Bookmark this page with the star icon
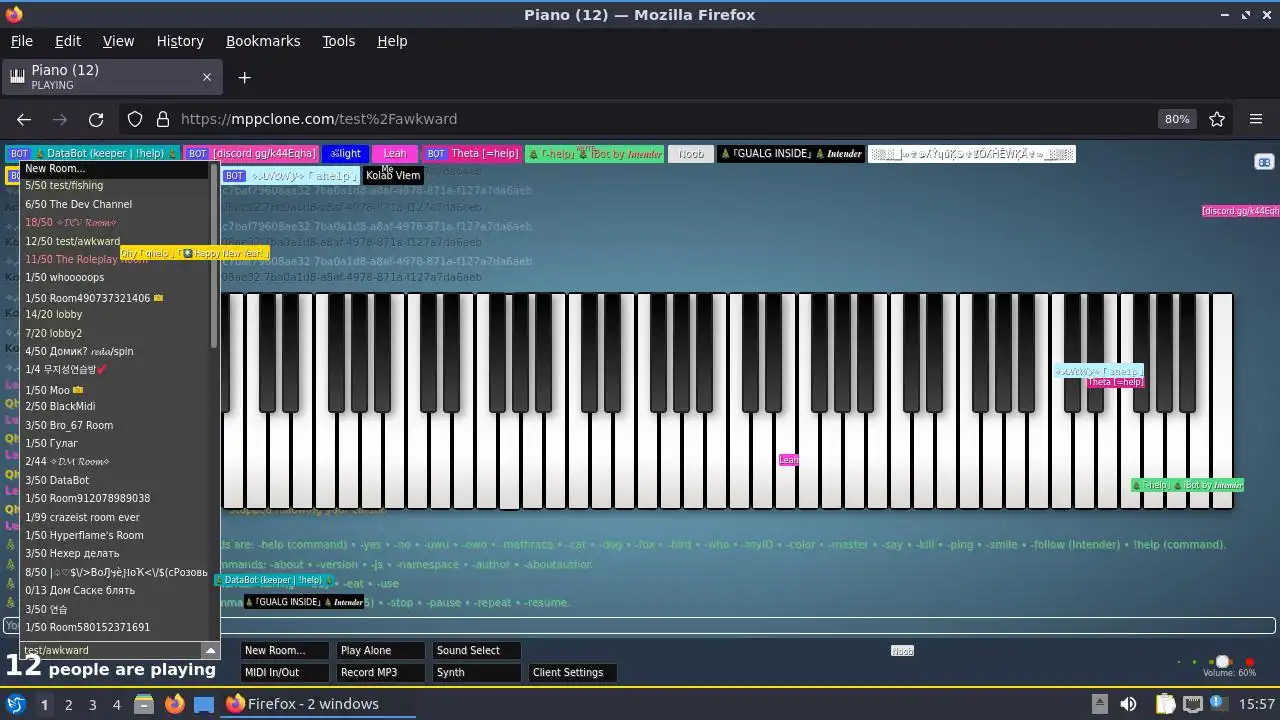1280x720 pixels. 1217,119
